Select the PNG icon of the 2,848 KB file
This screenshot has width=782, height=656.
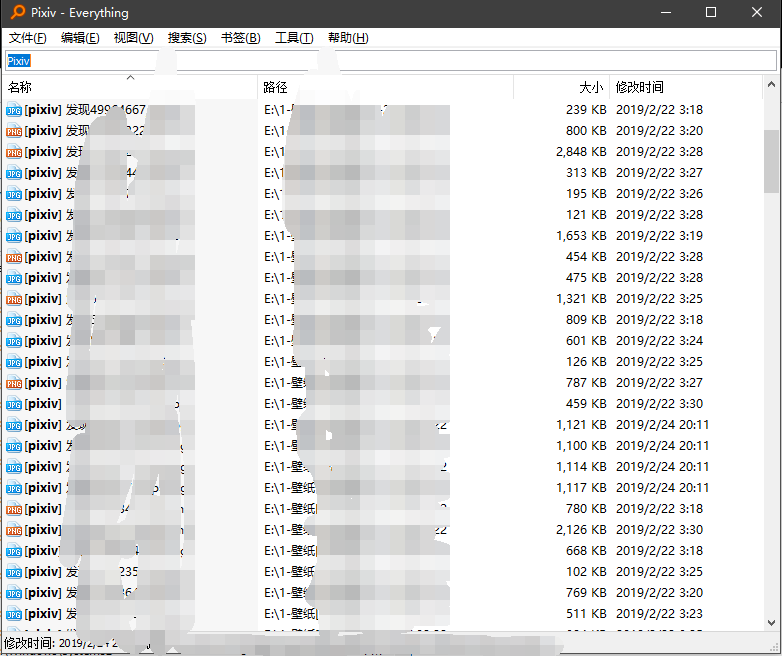14,152
